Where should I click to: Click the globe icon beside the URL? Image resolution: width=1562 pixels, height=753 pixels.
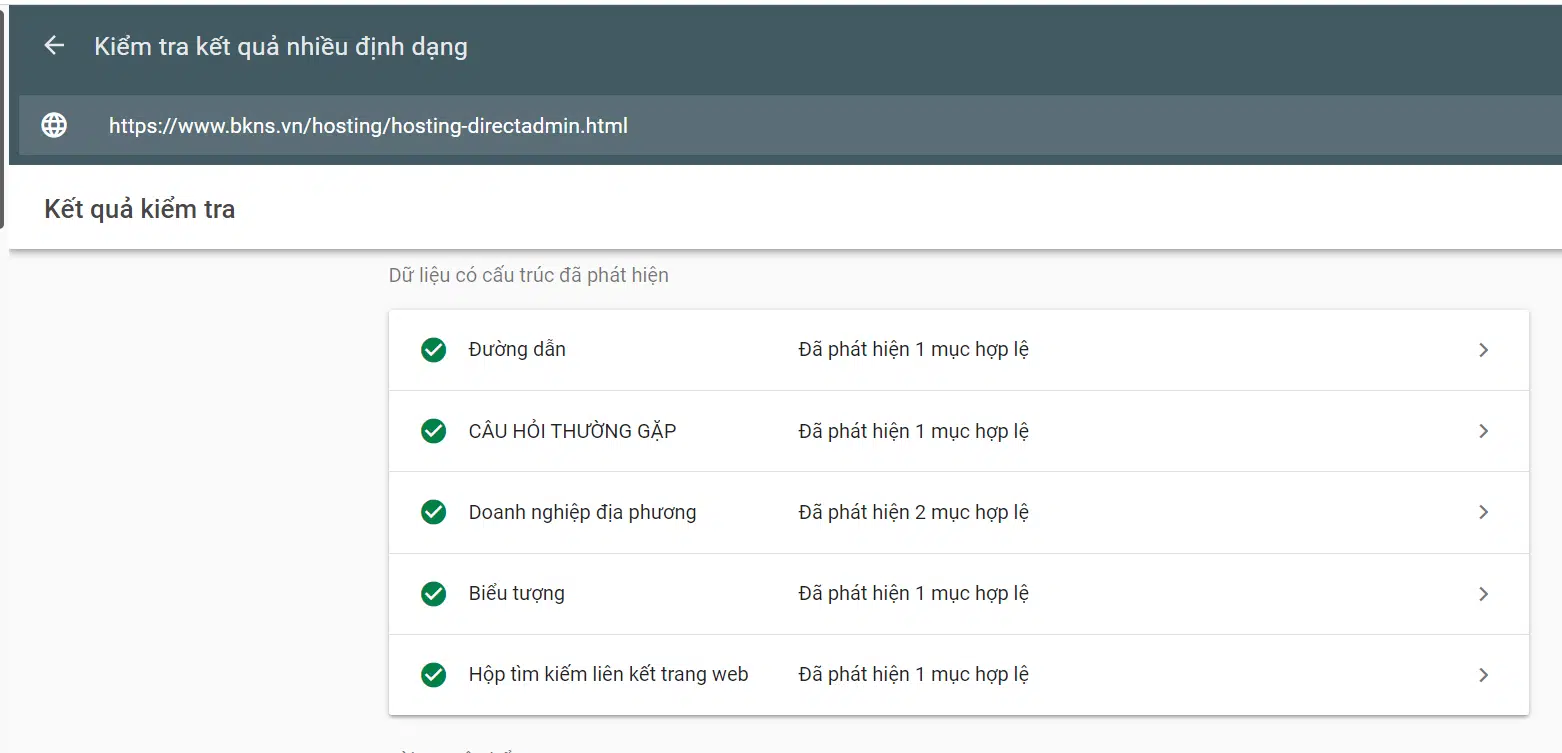click(54, 125)
